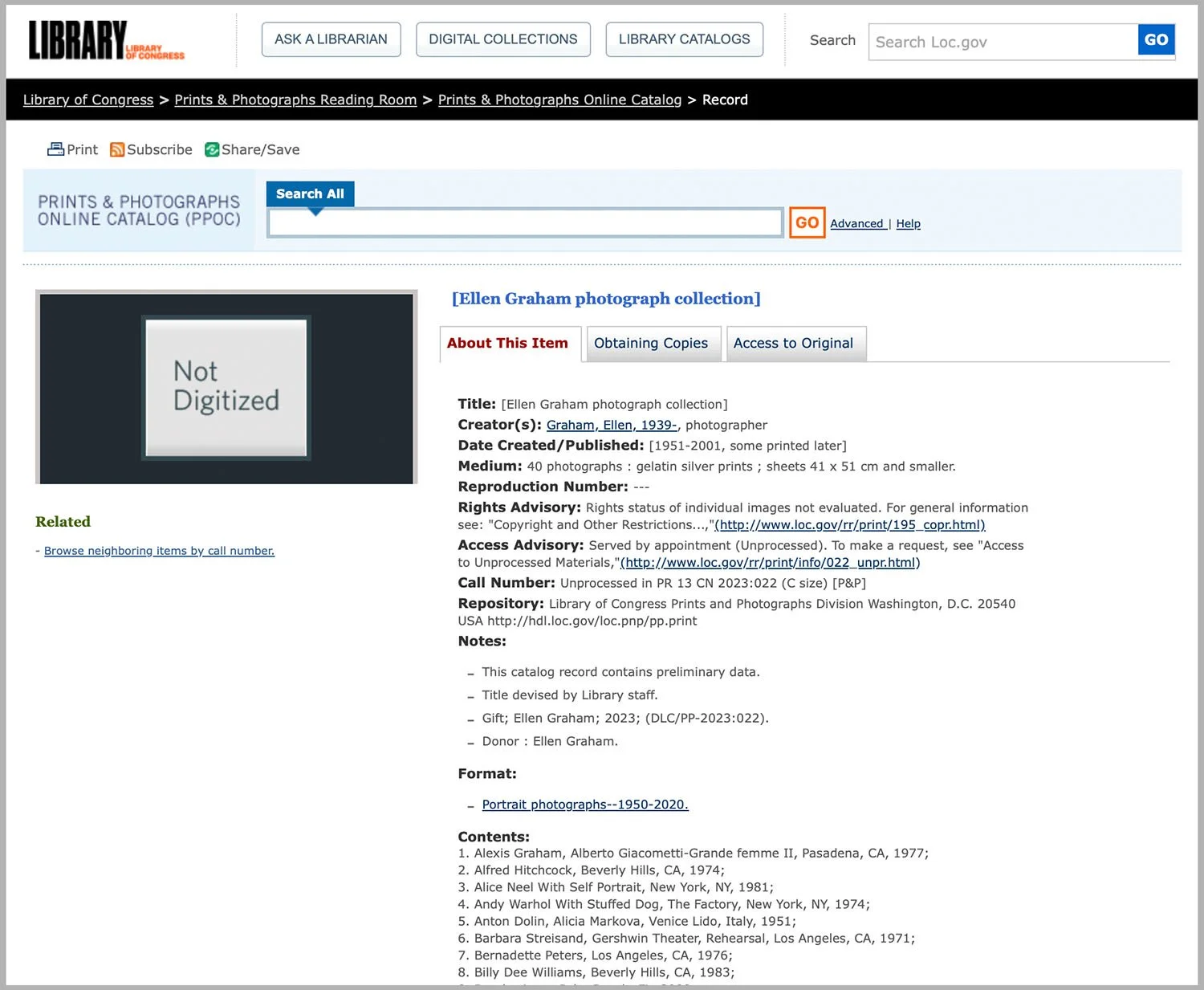Click the Print text link
This screenshot has height=990, width=1204.
pyautogui.click(x=82, y=149)
